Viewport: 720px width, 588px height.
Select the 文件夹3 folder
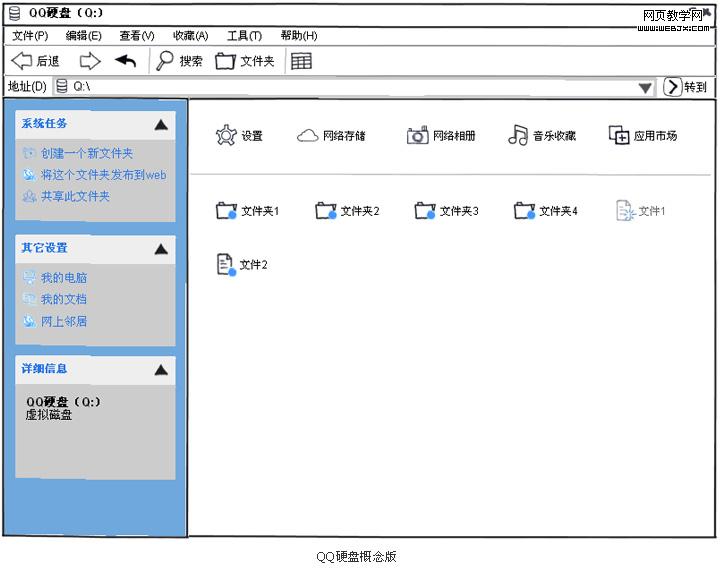coord(425,211)
